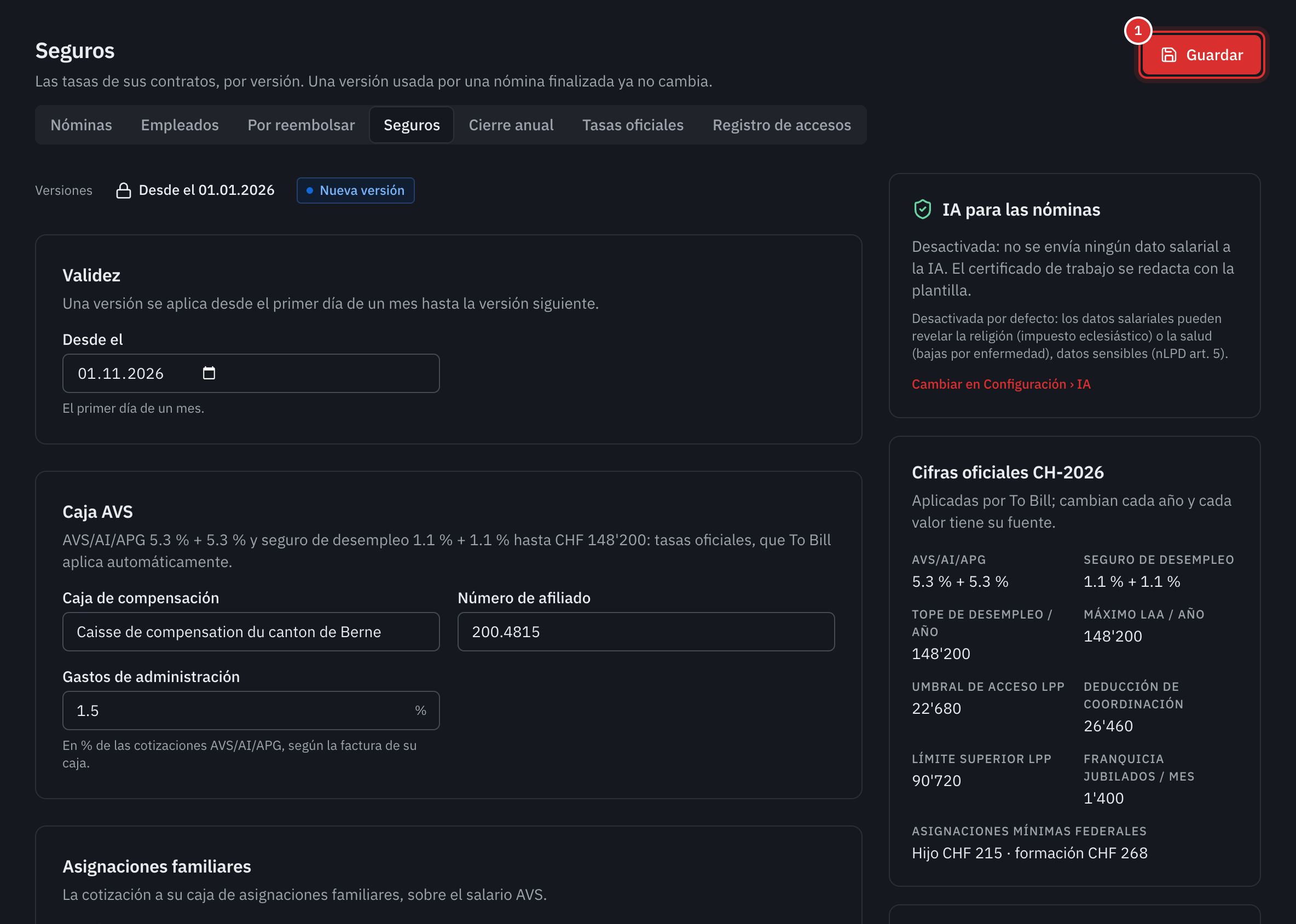Click the Guardar save button
Screen dimensions: 1296x924
(x=1201, y=55)
